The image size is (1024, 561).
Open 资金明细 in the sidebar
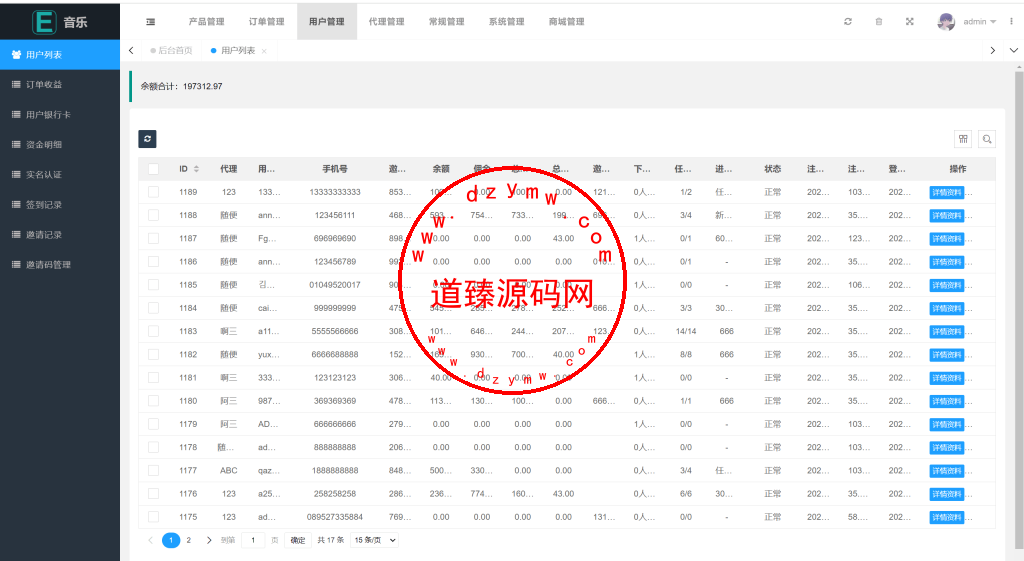pos(60,144)
